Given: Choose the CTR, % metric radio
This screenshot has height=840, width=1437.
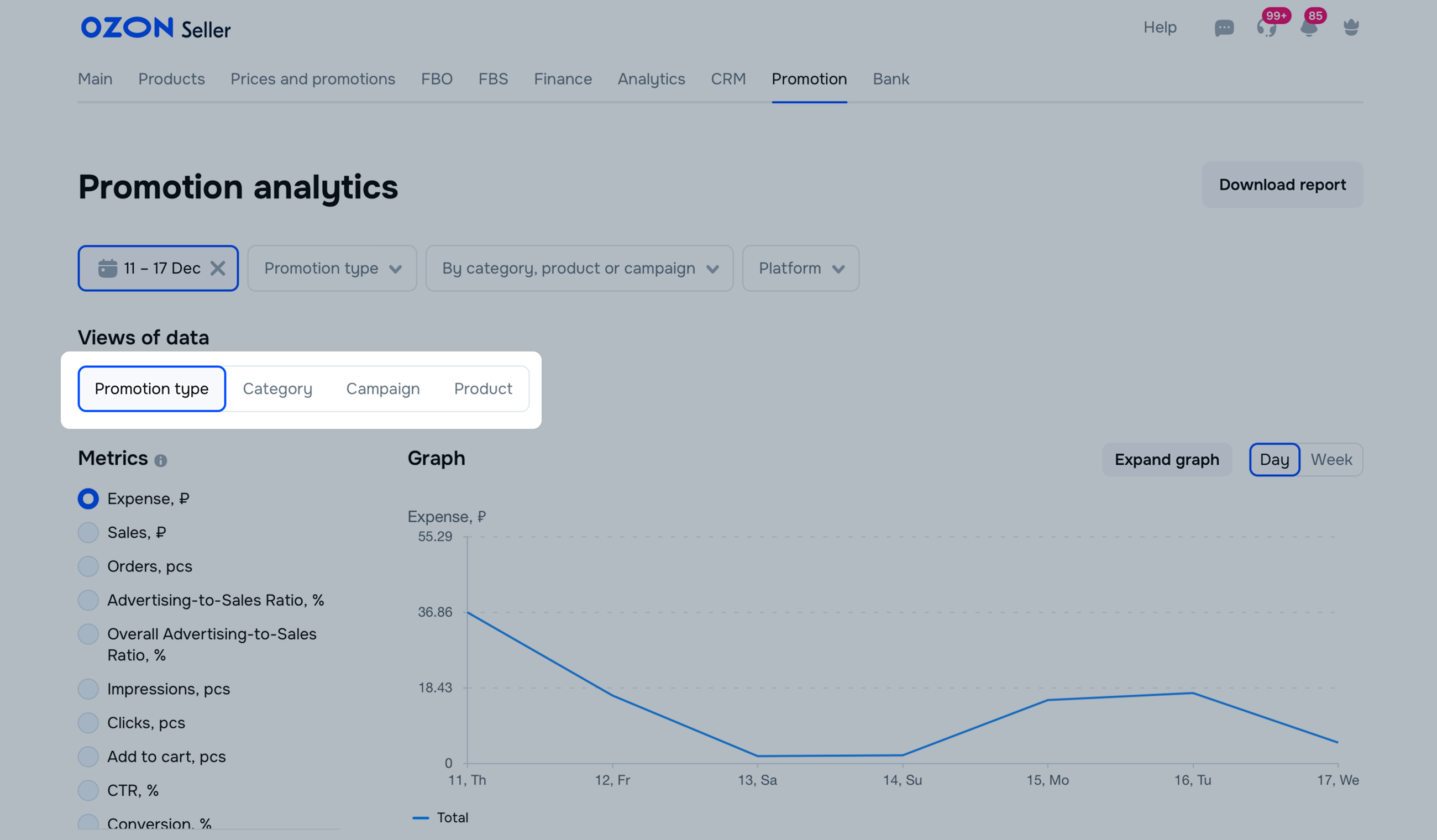Looking at the screenshot, I should coord(88,790).
